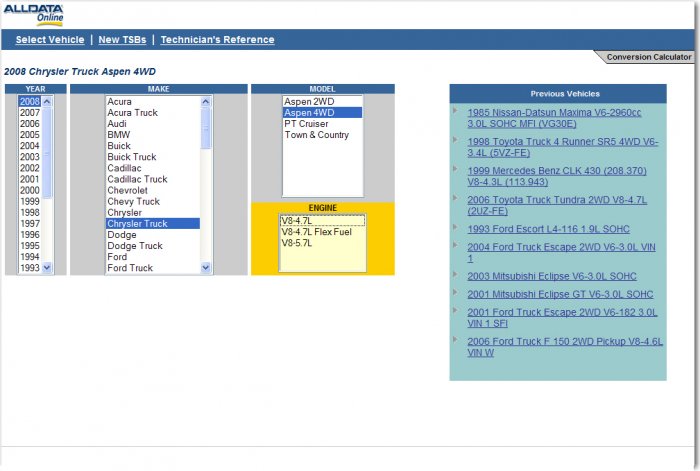Select Cadillac Truck make
Viewport: 700px width, 471px height.
click(x=153, y=179)
